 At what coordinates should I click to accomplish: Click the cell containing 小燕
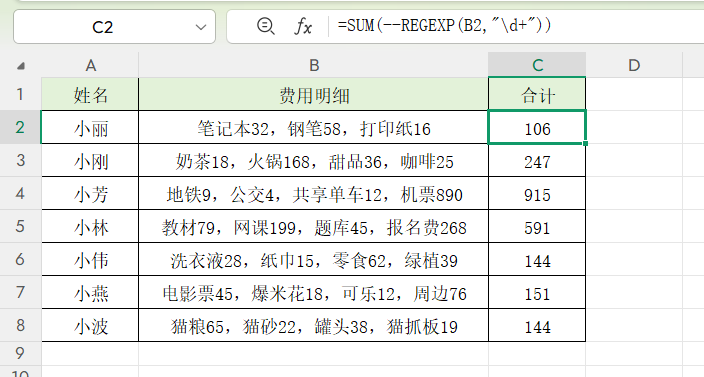coord(90,292)
